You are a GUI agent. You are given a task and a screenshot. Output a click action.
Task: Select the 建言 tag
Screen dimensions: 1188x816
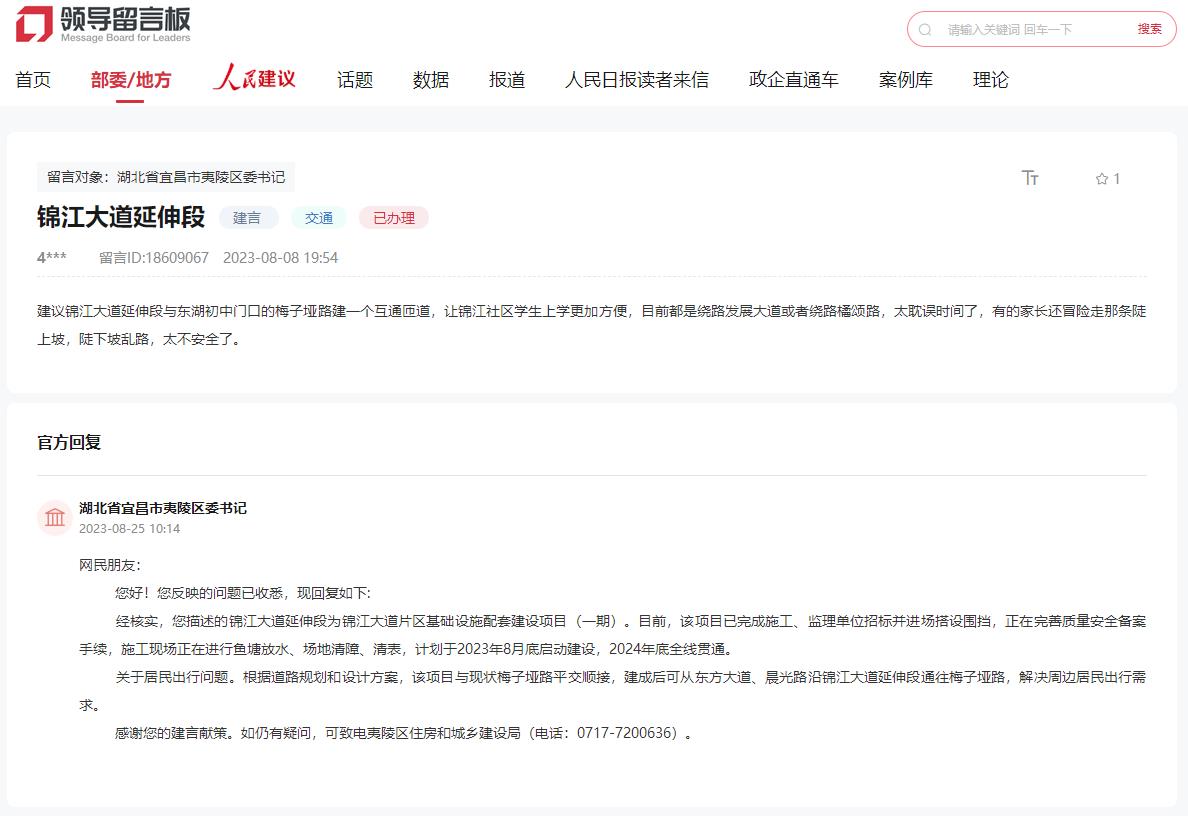248,218
